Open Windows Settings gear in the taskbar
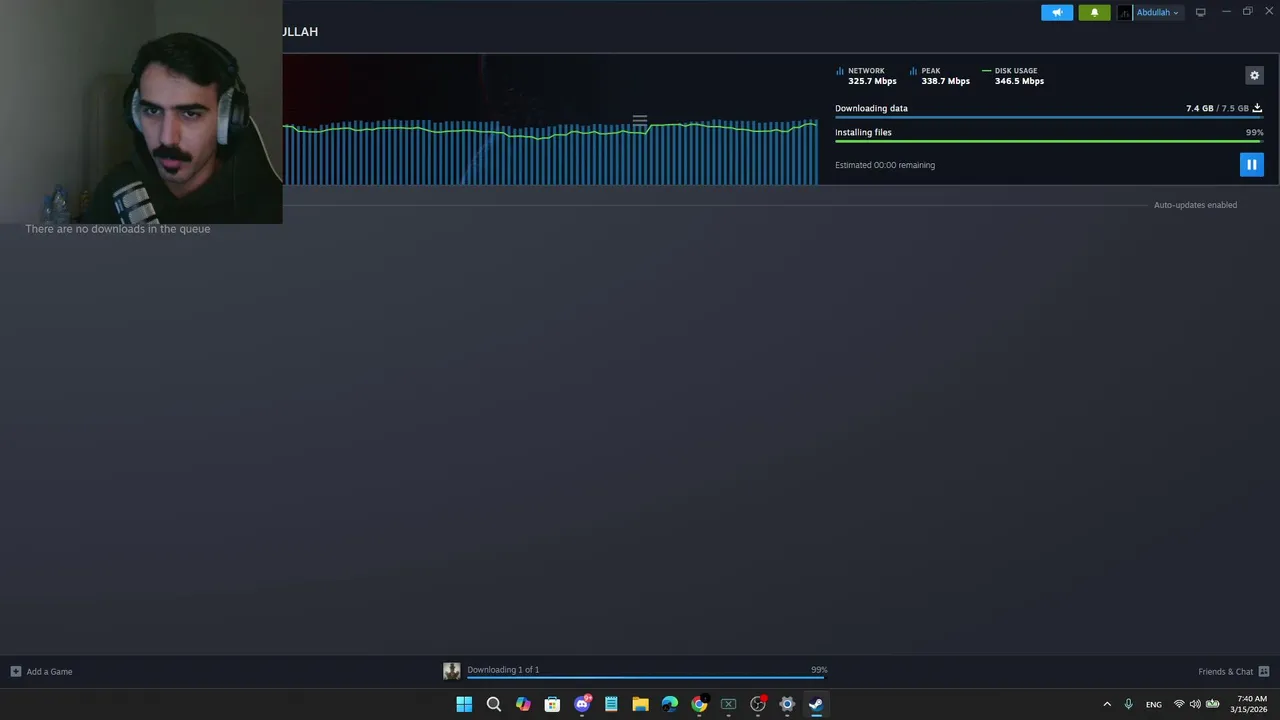This screenshot has width=1280, height=720. point(787,704)
